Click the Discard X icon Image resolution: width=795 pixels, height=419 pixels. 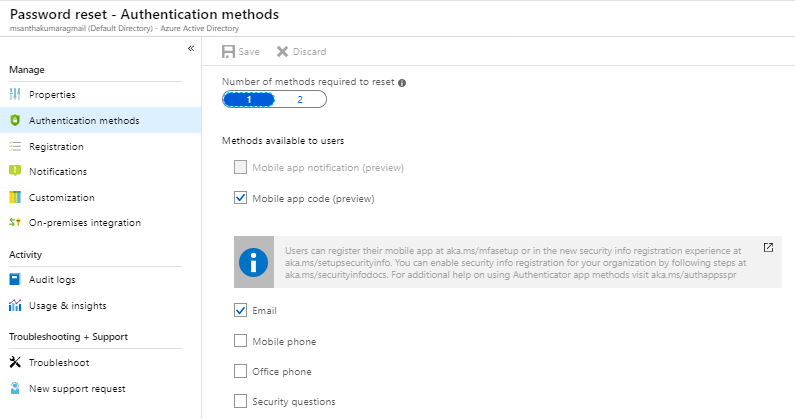[x=282, y=52]
